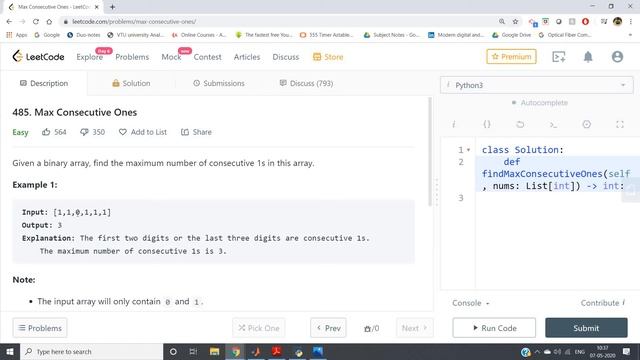The image size is (640, 360).
Task: Click the description panel scrollbar
Action: point(429,152)
